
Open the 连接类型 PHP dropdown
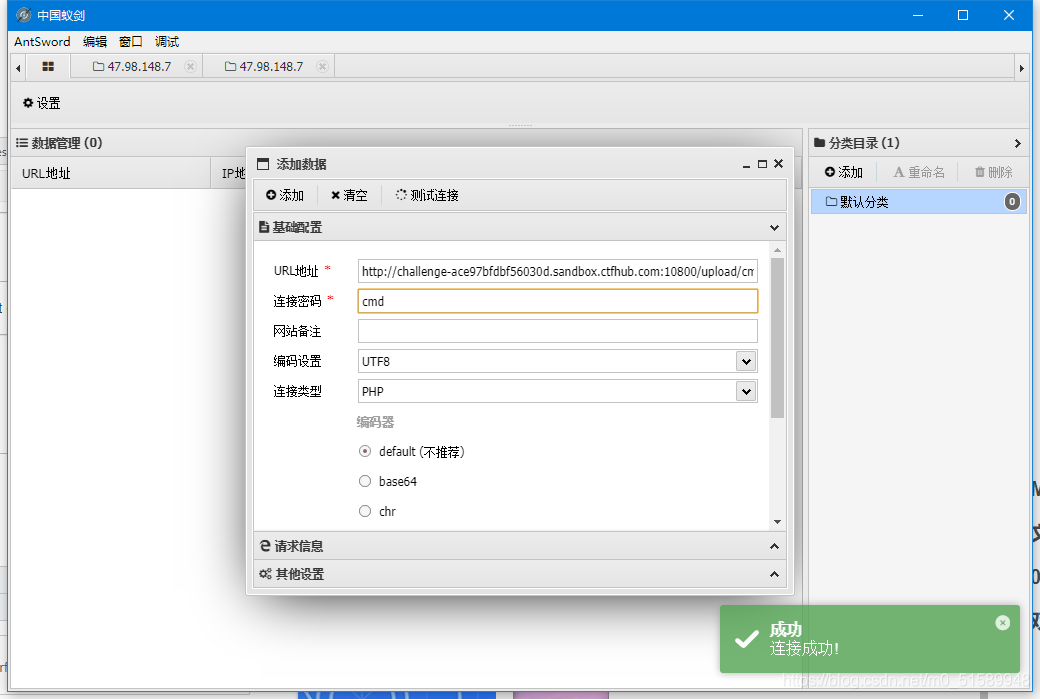click(746, 391)
